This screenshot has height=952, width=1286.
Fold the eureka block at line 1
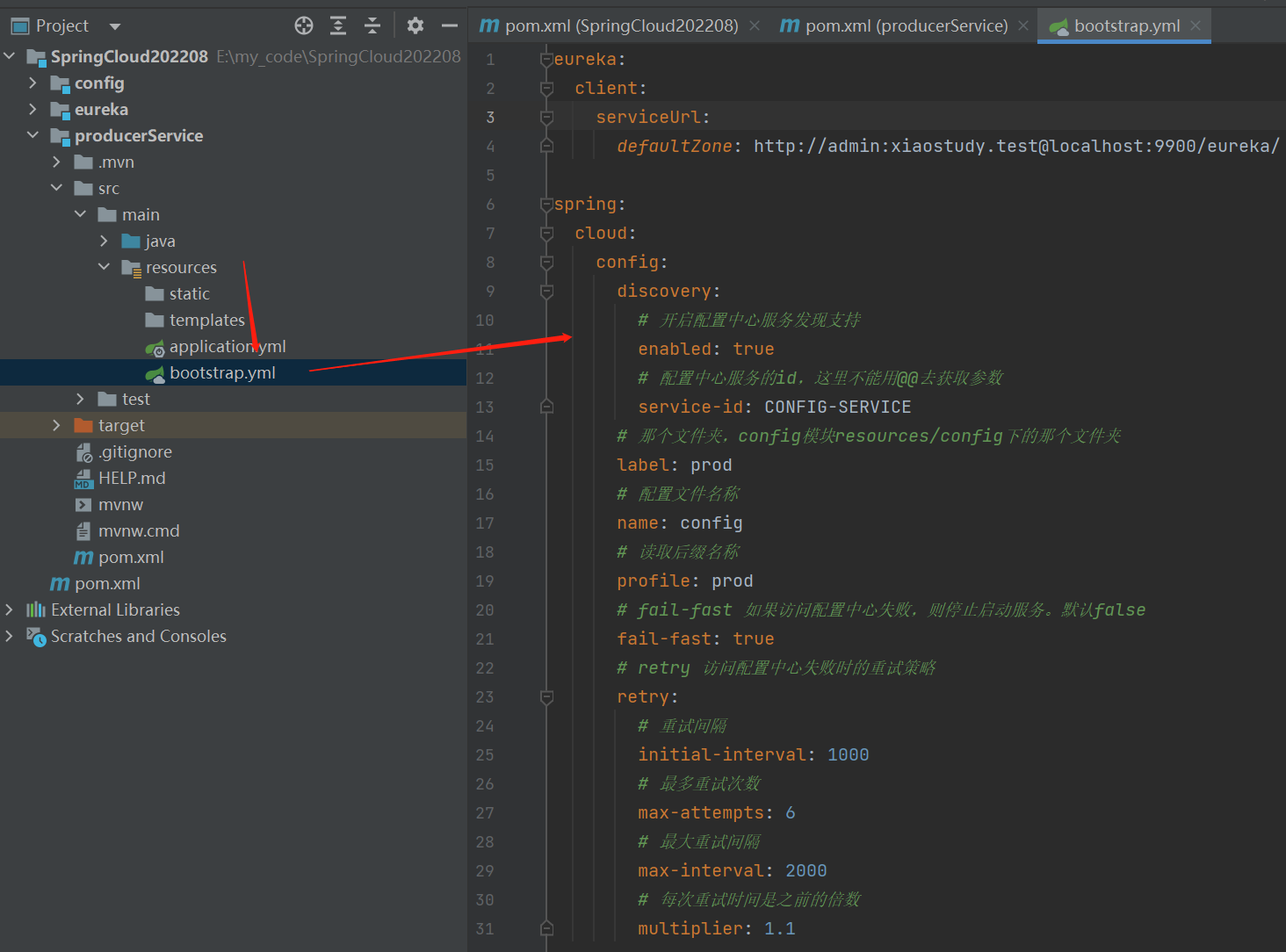(x=546, y=60)
